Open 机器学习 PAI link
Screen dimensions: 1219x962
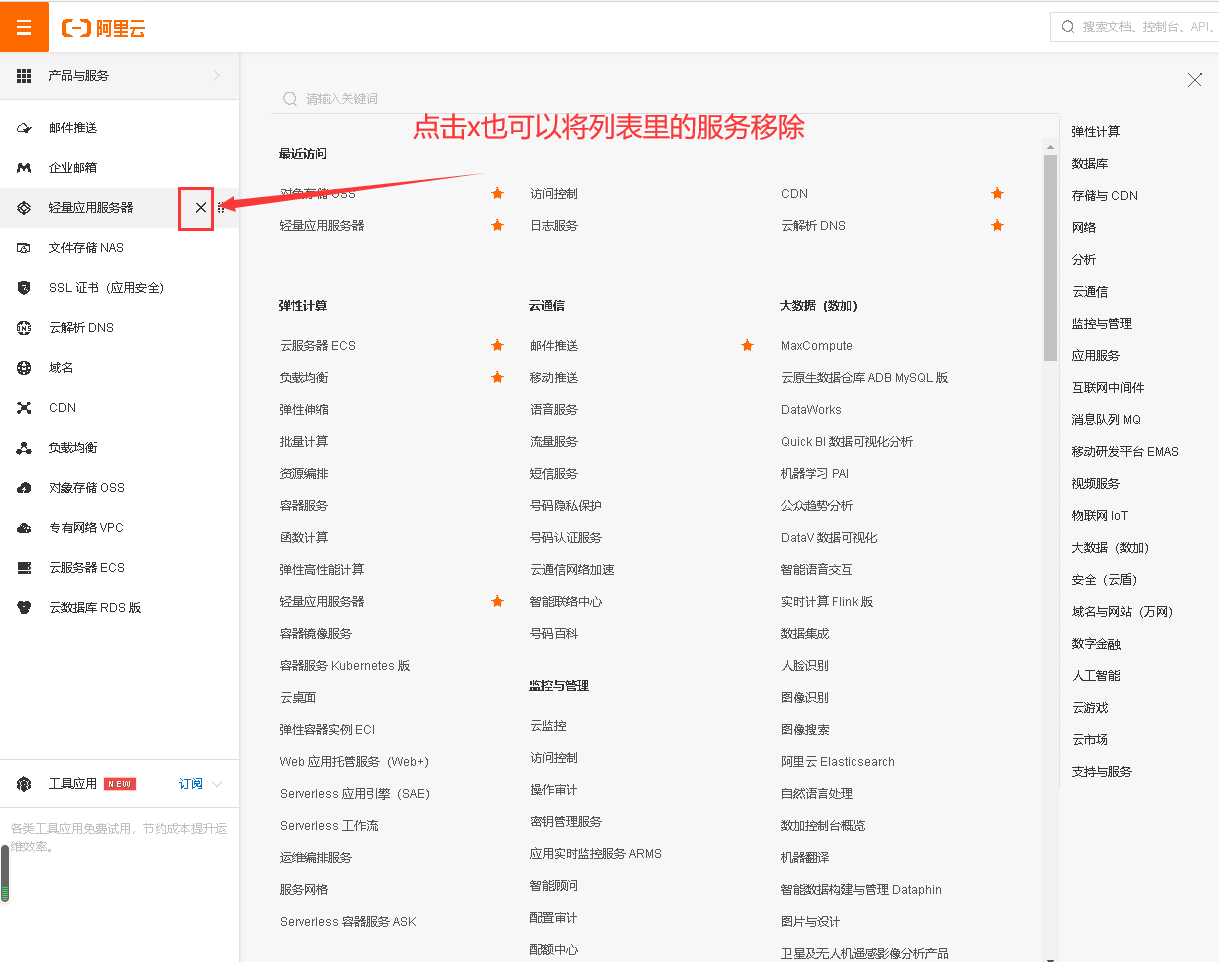(x=815, y=474)
